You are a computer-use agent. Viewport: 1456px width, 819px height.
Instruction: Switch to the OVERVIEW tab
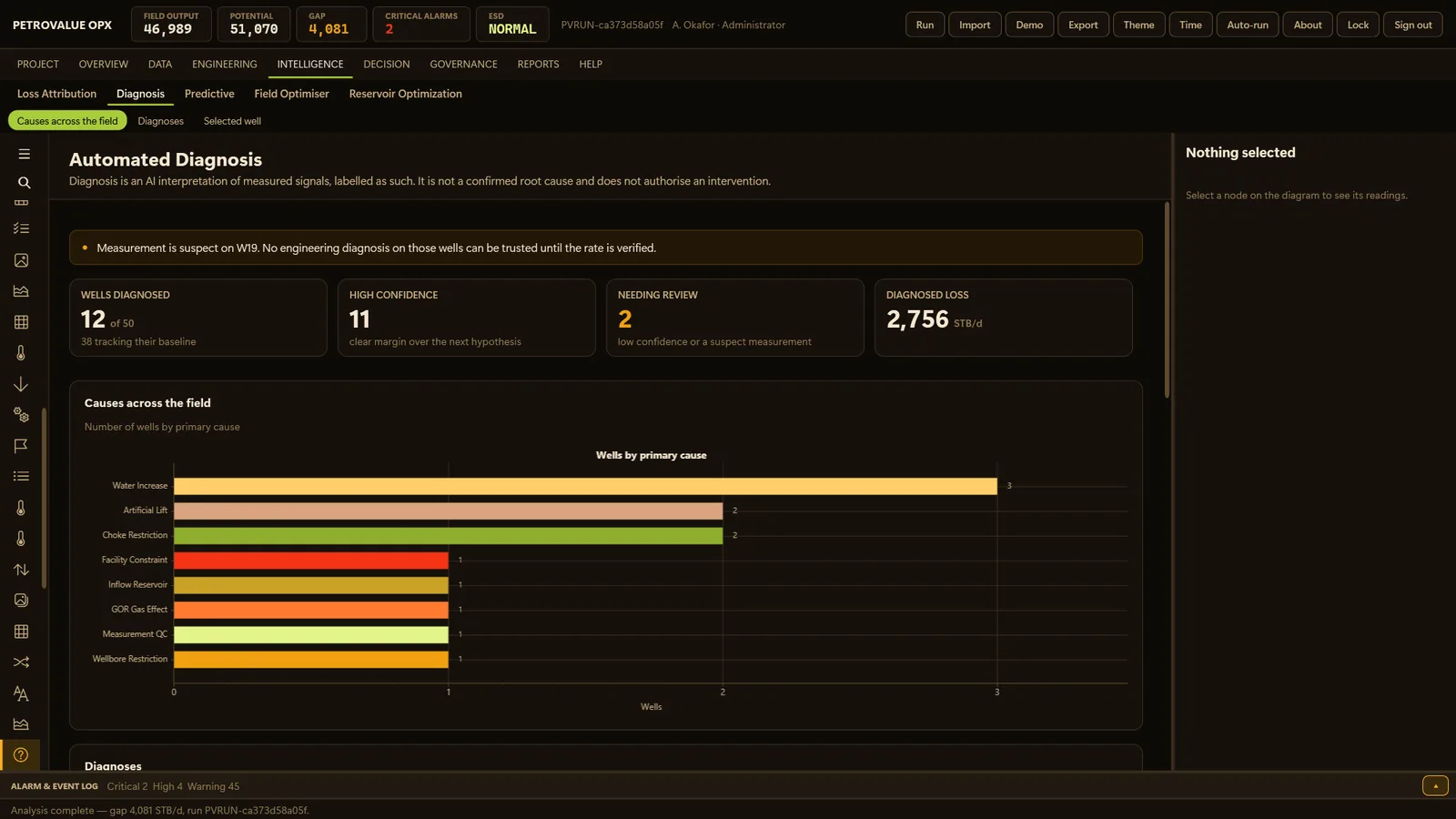pos(104,65)
